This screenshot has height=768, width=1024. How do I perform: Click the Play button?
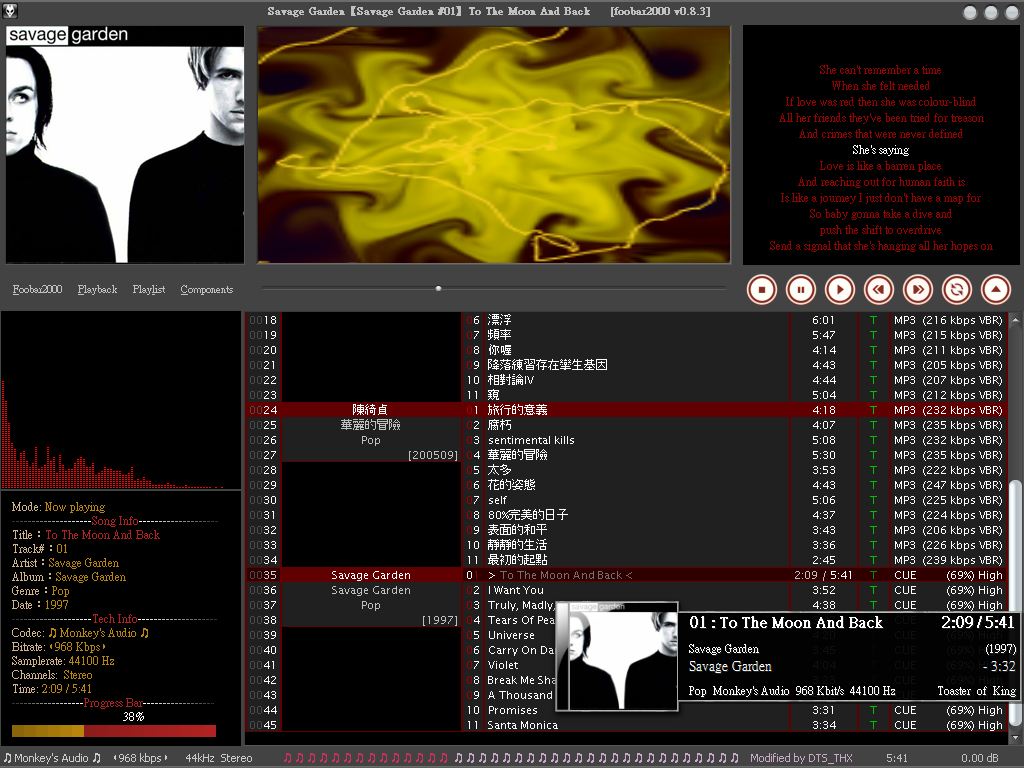(x=840, y=289)
